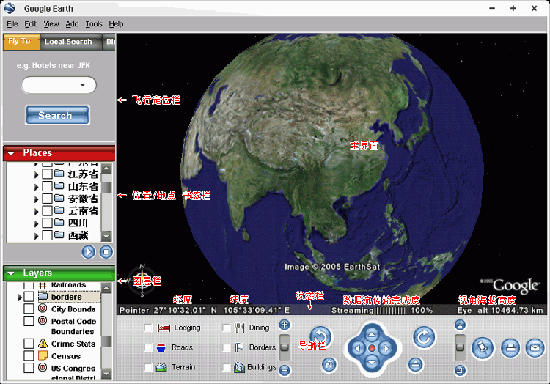Check the City Bounds layer checkbox
Image resolution: width=550 pixels, height=384 pixels.
[x=28, y=309]
